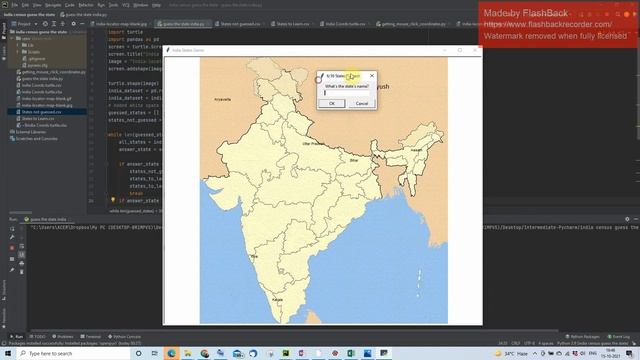The image size is (640, 360).
Task: Select getting_mouse_click_coordinates.py in project tree
Action: pyautogui.click(x=51, y=72)
